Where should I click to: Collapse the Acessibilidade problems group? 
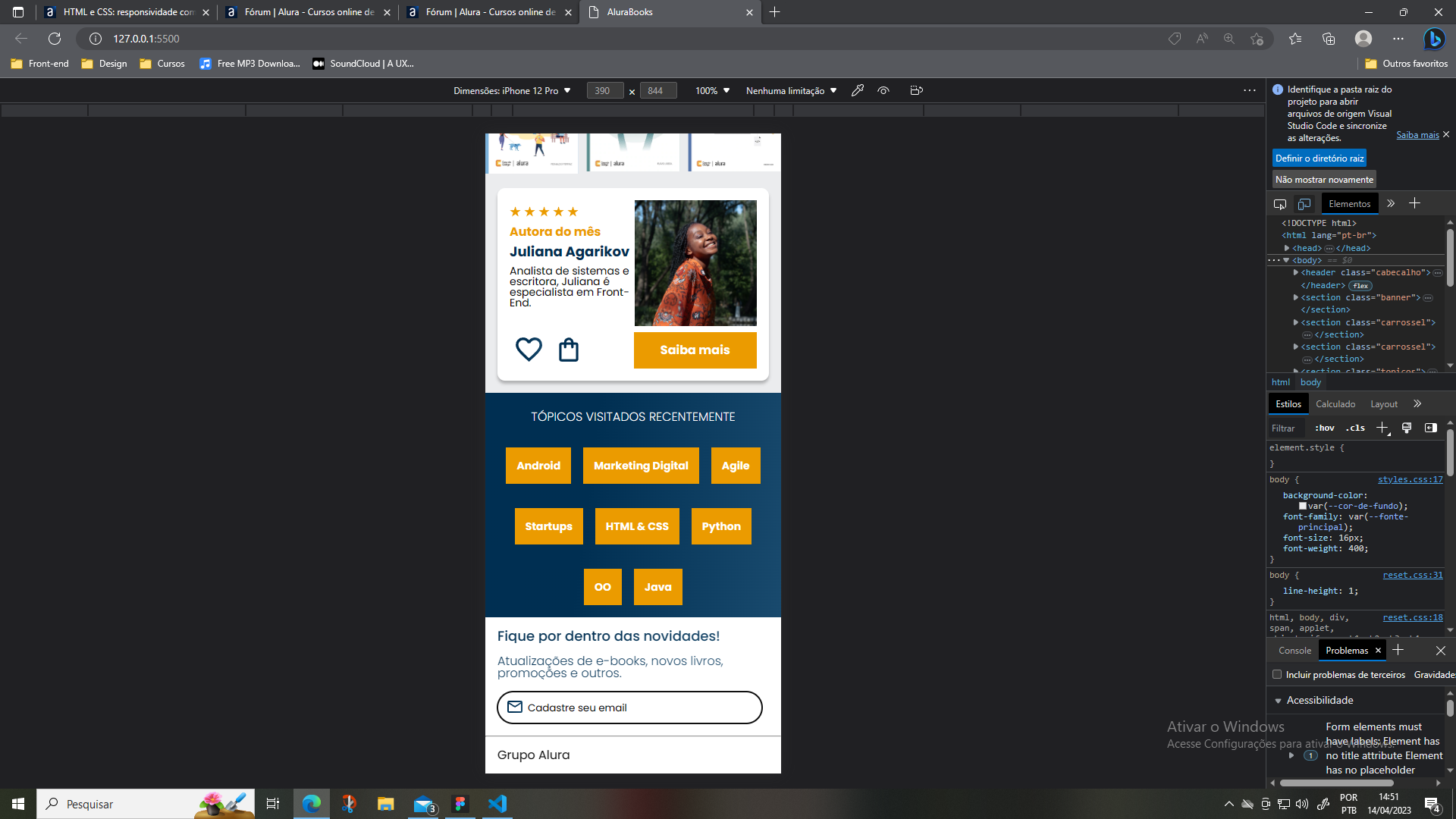click(1278, 701)
